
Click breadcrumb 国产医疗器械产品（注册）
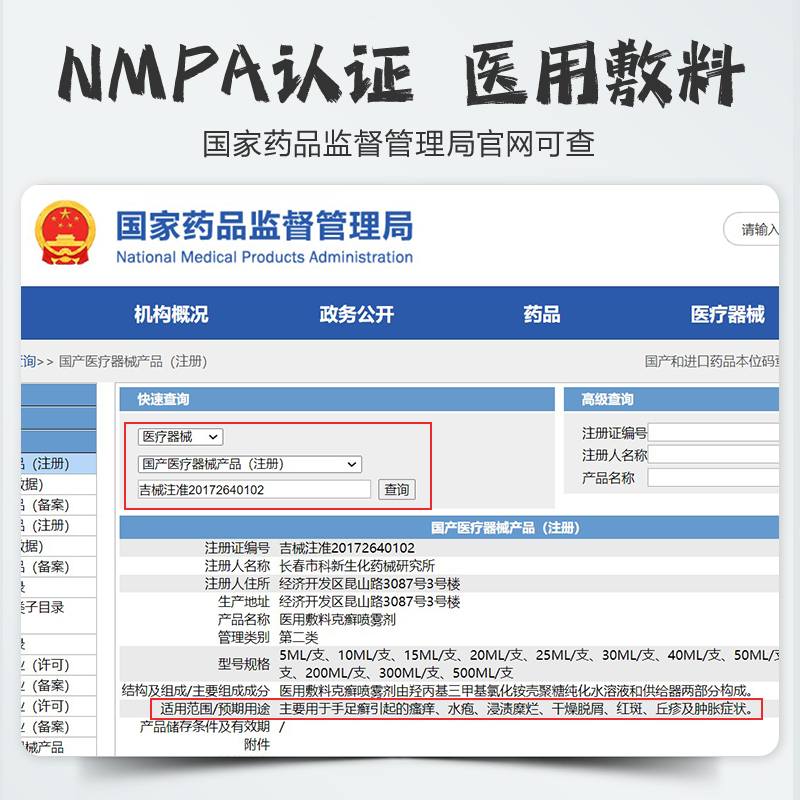click(x=133, y=362)
